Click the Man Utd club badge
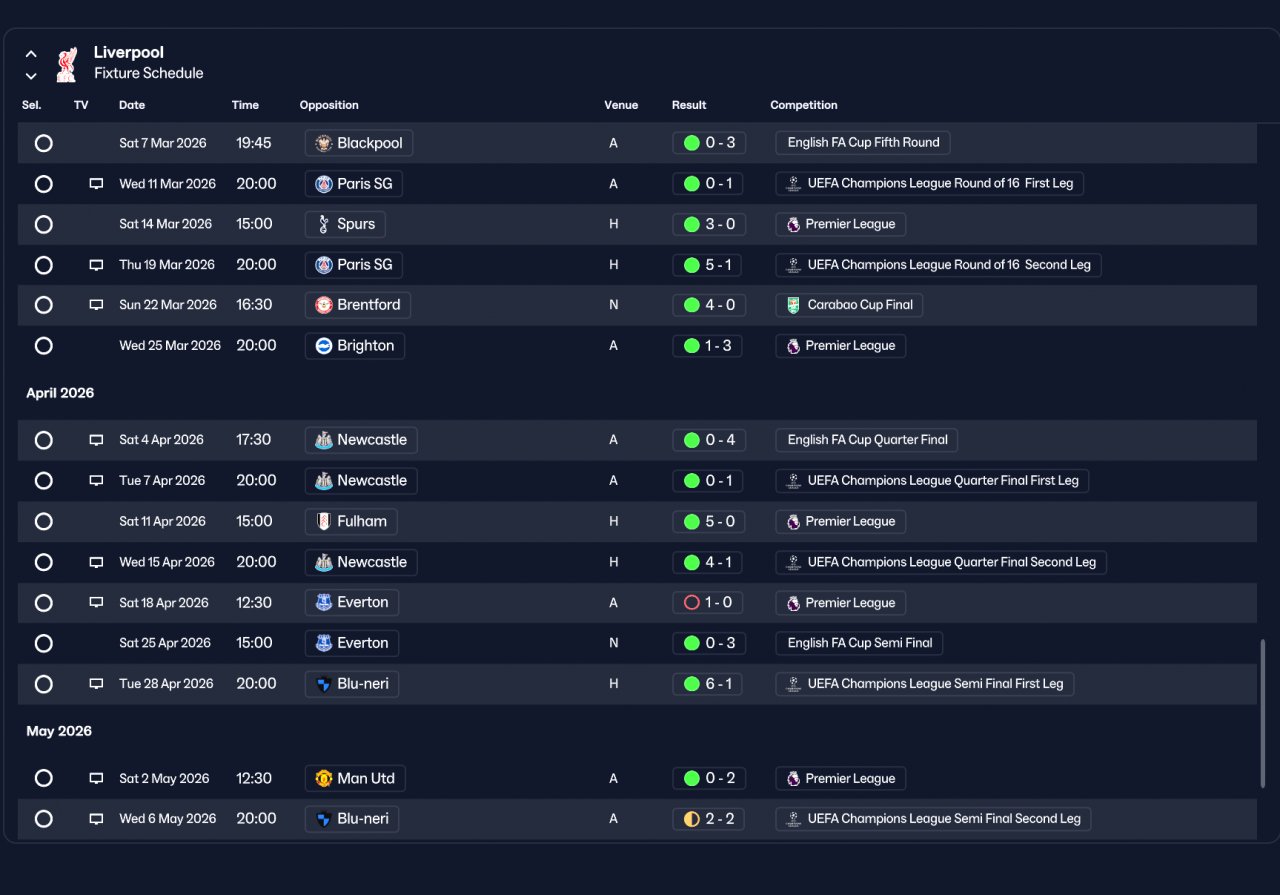 [323, 778]
